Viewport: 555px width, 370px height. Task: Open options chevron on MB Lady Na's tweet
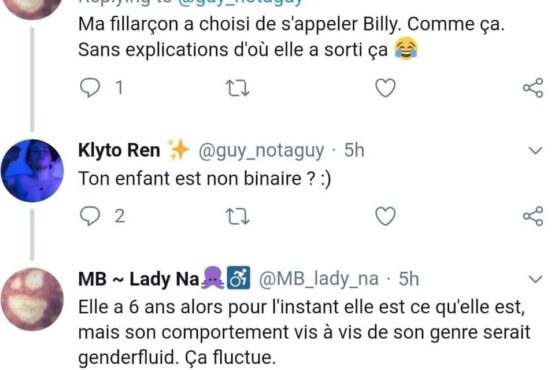click(535, 279)
